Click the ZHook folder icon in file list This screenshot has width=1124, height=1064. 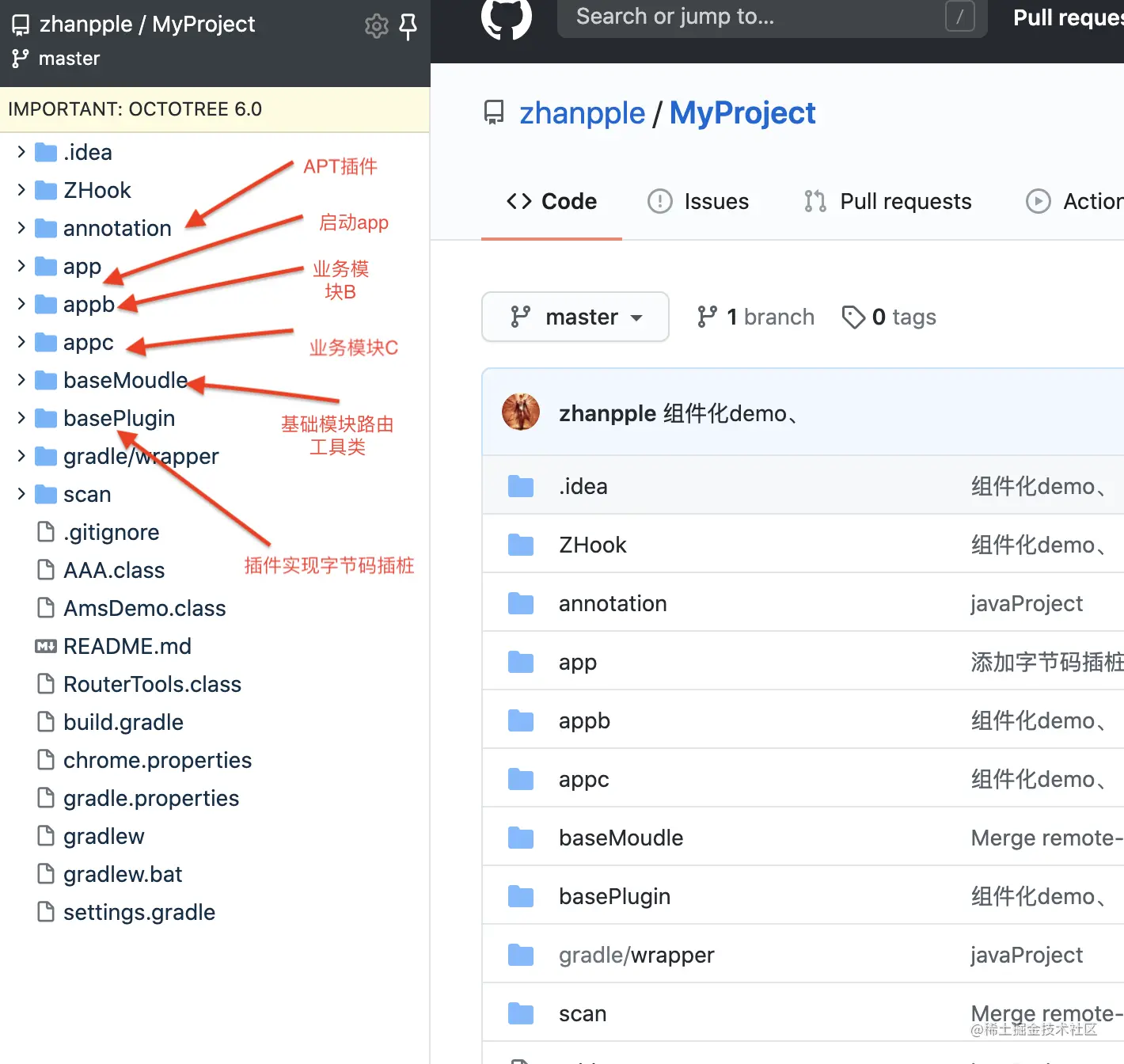pos(521,545)
